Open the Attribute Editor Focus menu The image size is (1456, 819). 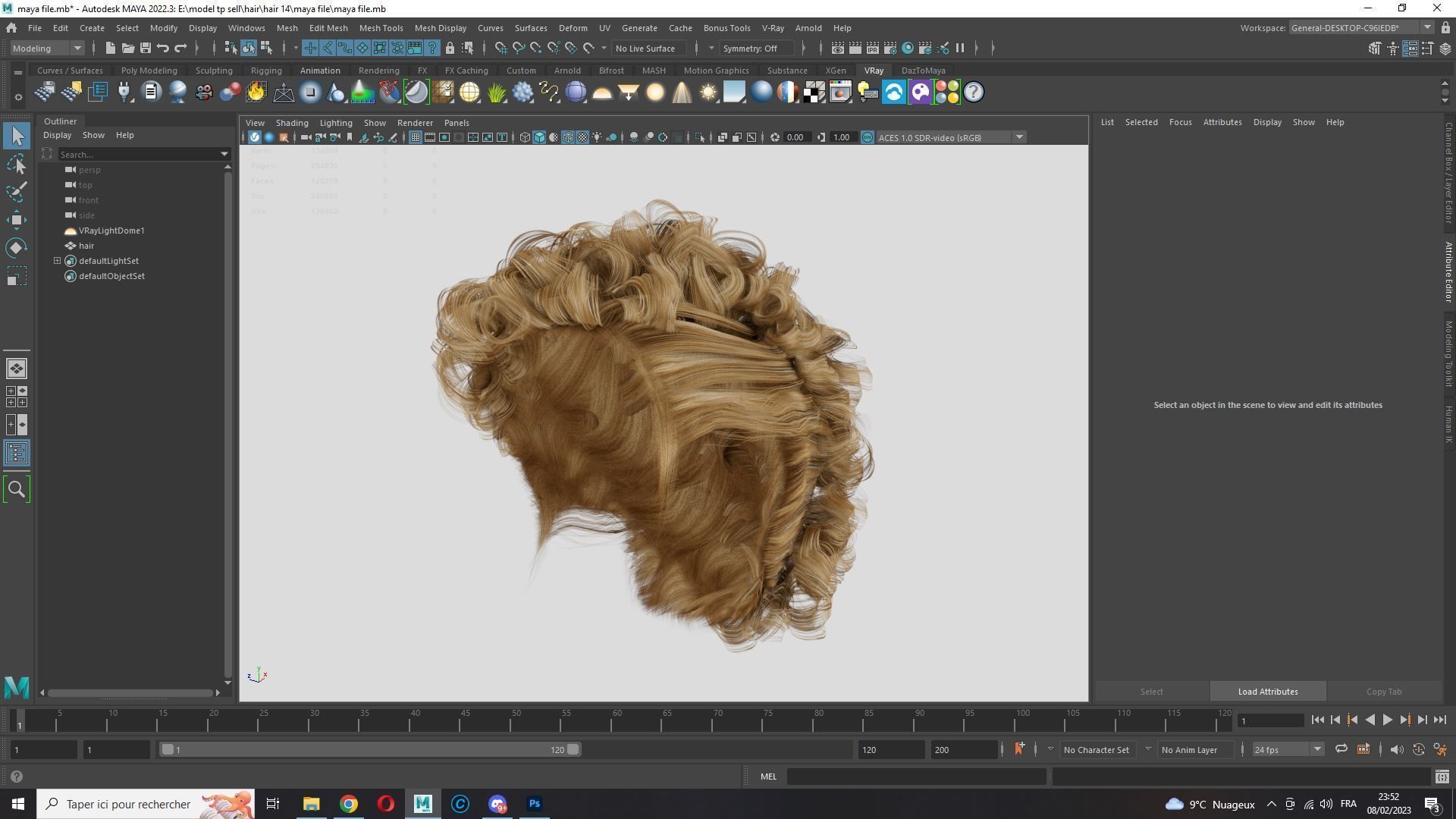[x=1180, y=121]
